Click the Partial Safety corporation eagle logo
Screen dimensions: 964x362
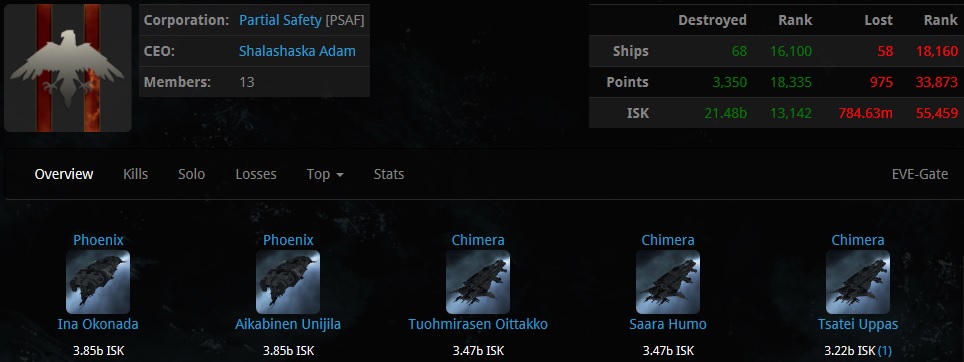(x=68, y=68)
